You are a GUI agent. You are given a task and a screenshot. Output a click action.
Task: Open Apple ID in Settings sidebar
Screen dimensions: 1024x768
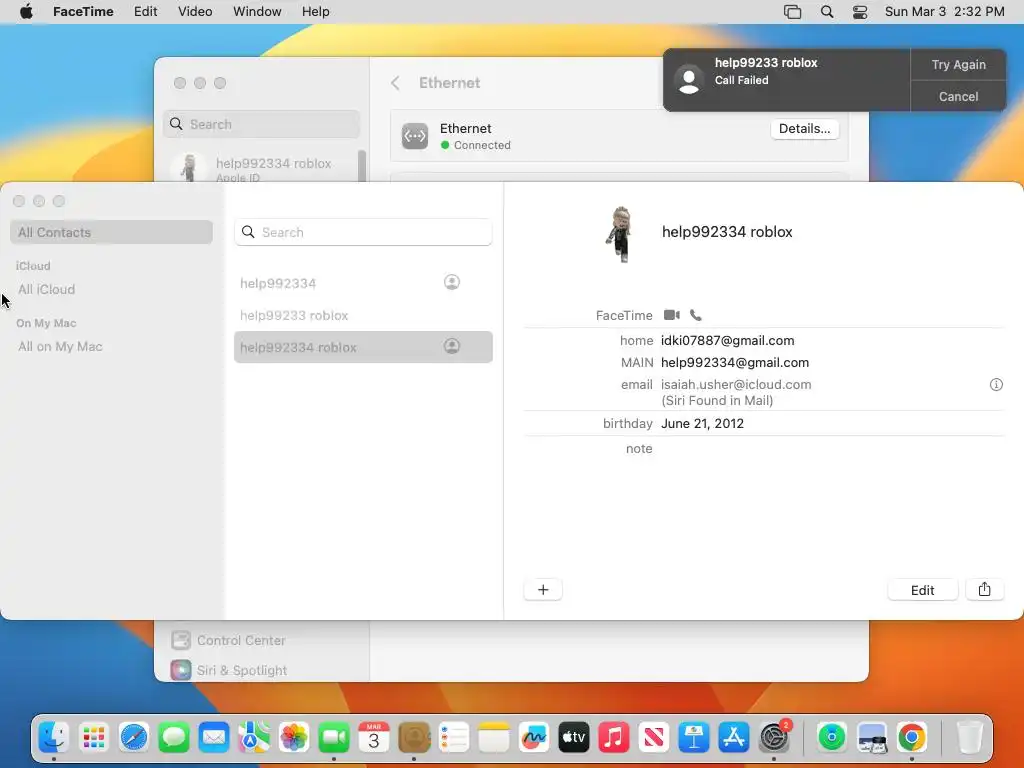click(261, 168)
